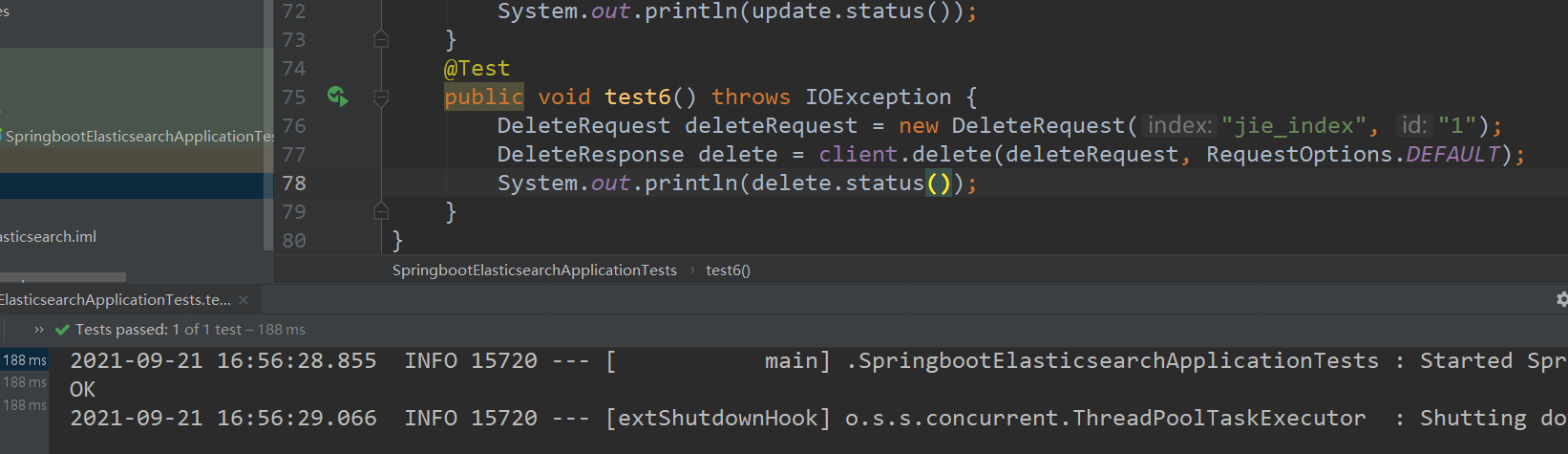The image size is (1568, 454).
Task: Click the green tests passed checkmark
Action: click(62, 330)
